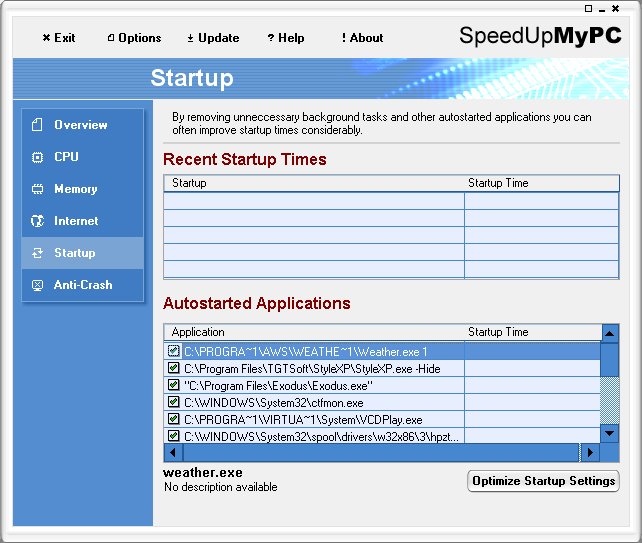Click the download arrow icon beside Update
This screenshot has width=642, height=543.
[x=190, y=38]
